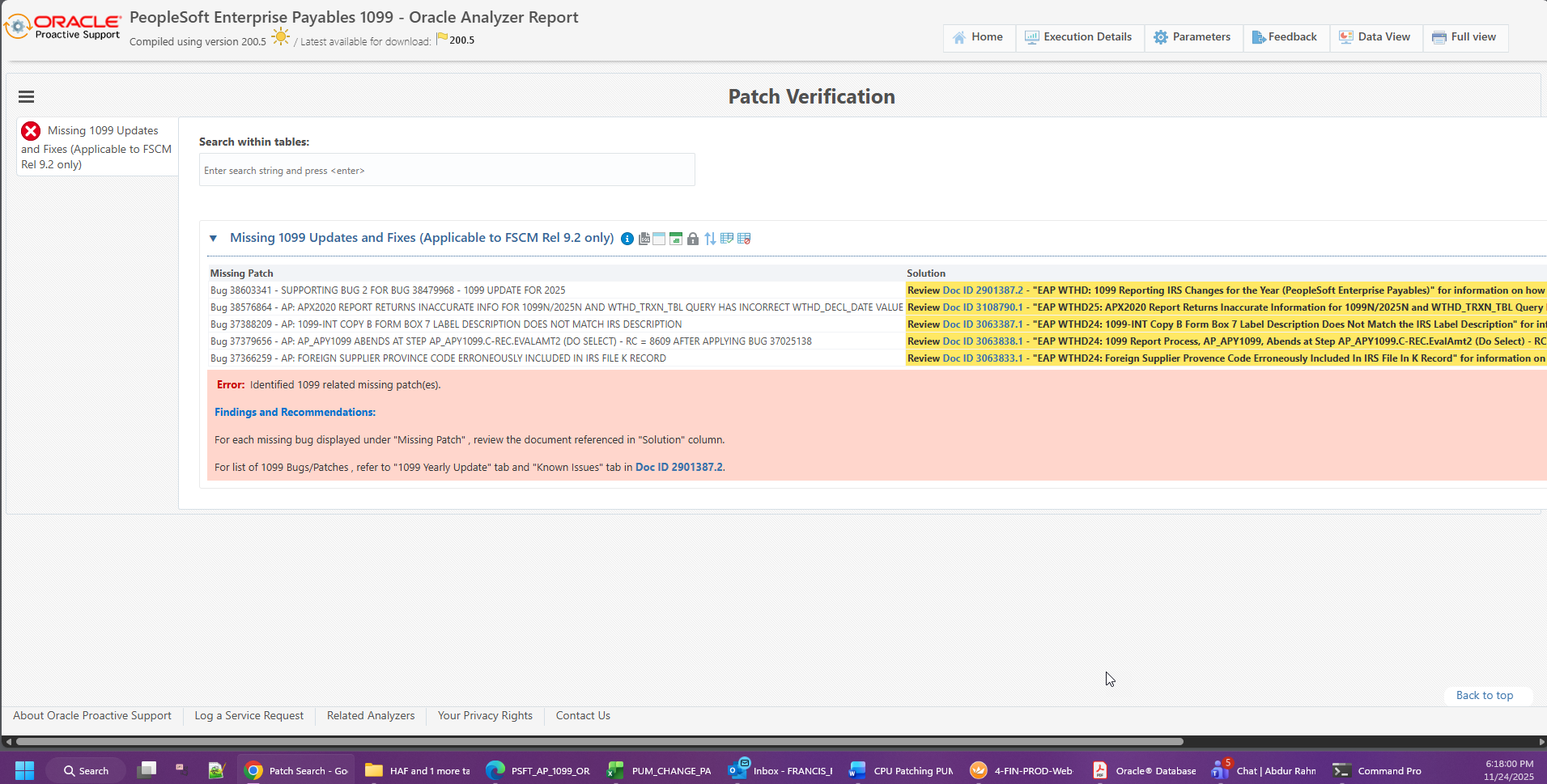
Task: Open the Parameters tab
Action: pyautogui.click(x=1192, y=37)
